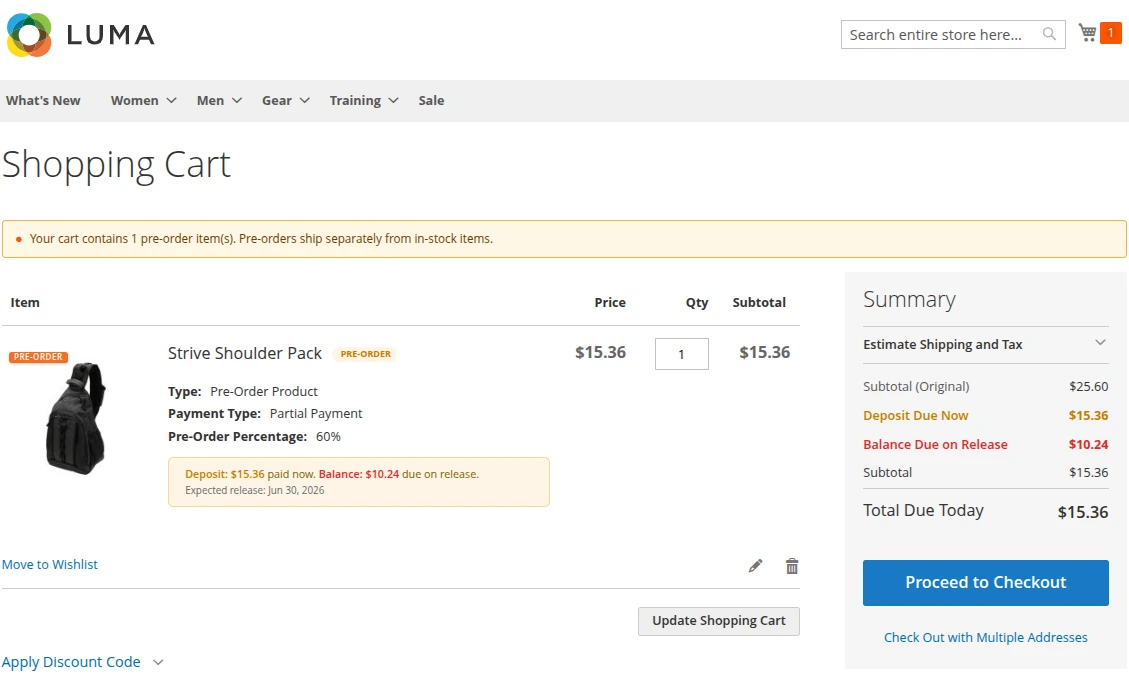1129x680 pixels.
Task: Click Subtotal (Original) $25.60 value
Action: point(1088,387)
